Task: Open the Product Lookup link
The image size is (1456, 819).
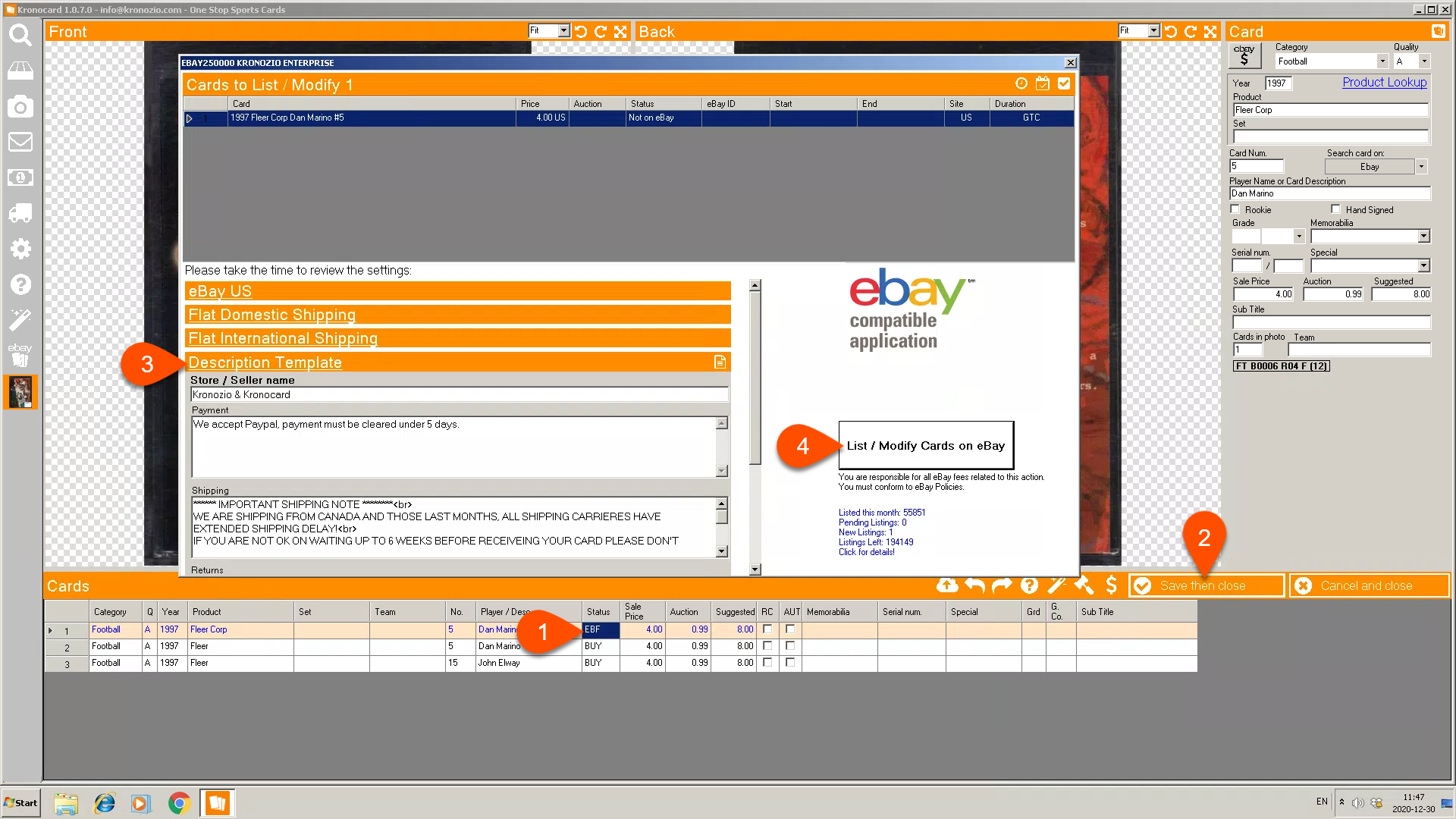Action: pyautogui.click(x=1384, y=82)
